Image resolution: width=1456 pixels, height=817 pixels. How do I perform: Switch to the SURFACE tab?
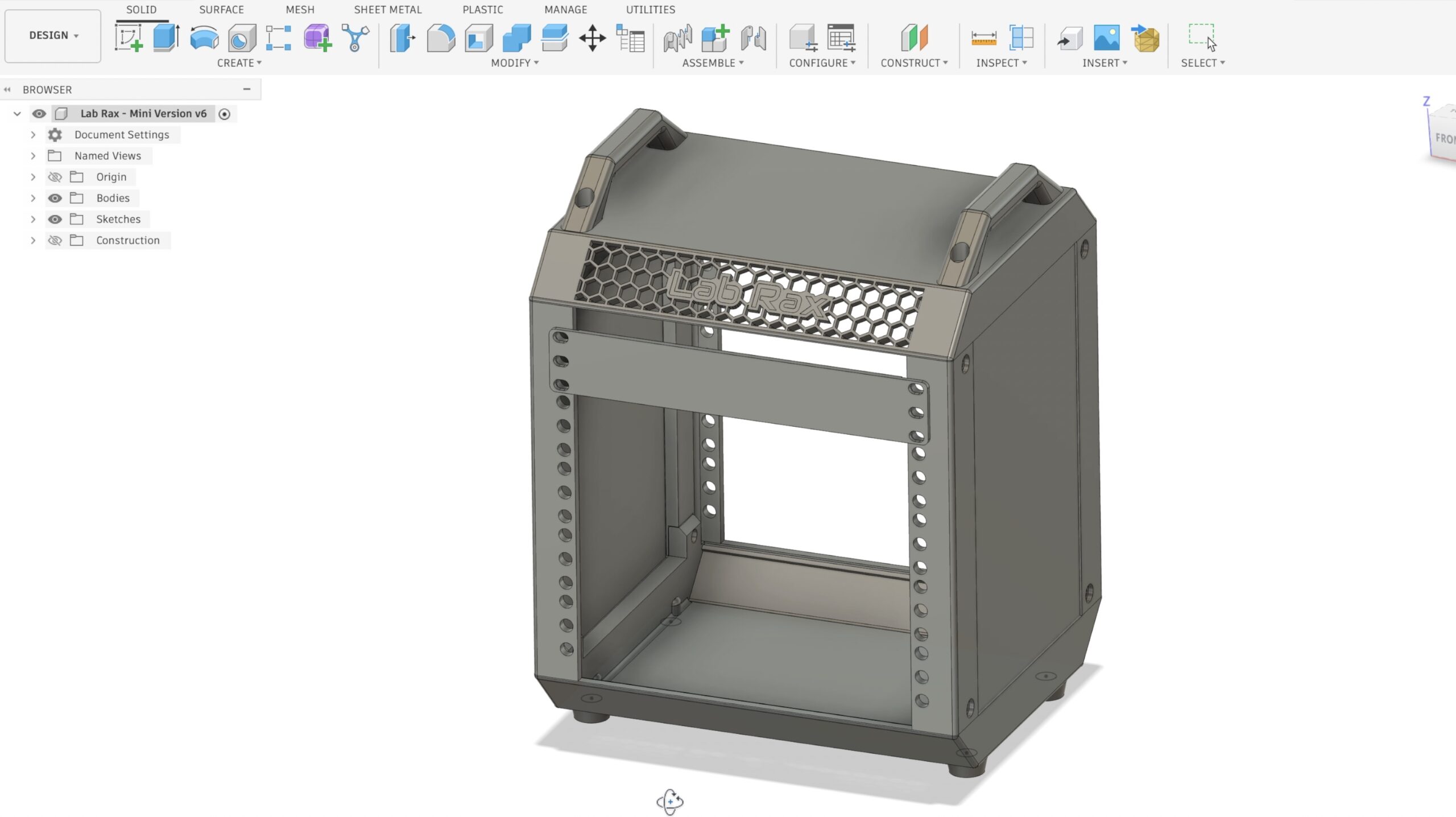pos(221,10)
